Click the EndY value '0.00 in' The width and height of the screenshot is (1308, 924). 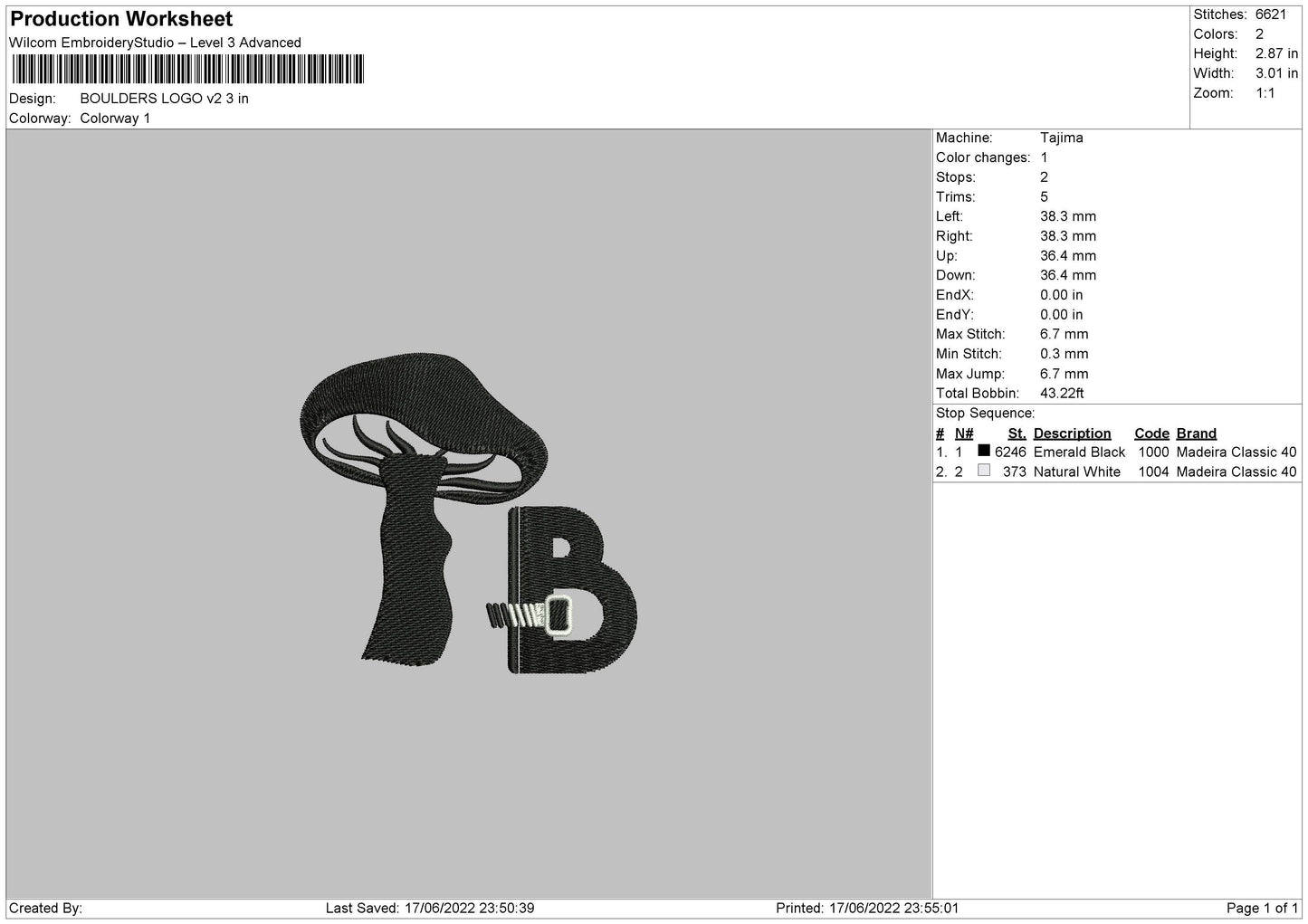[1062, 315]
